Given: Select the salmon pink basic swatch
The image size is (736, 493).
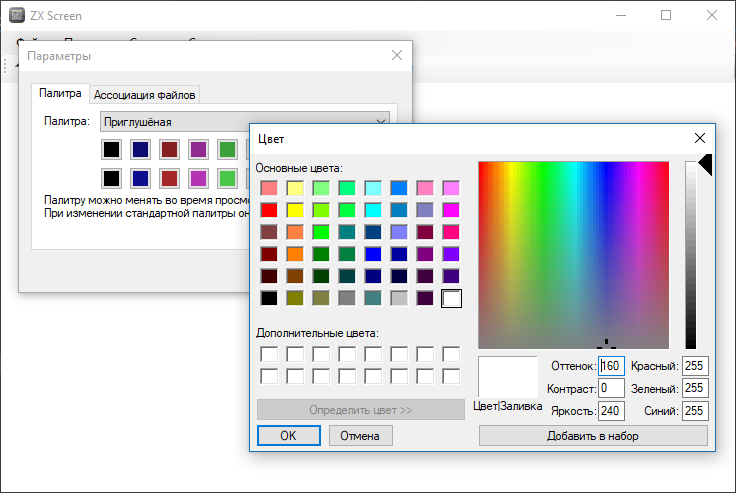Looking at the screenshot, I should [x=269, y=188].
